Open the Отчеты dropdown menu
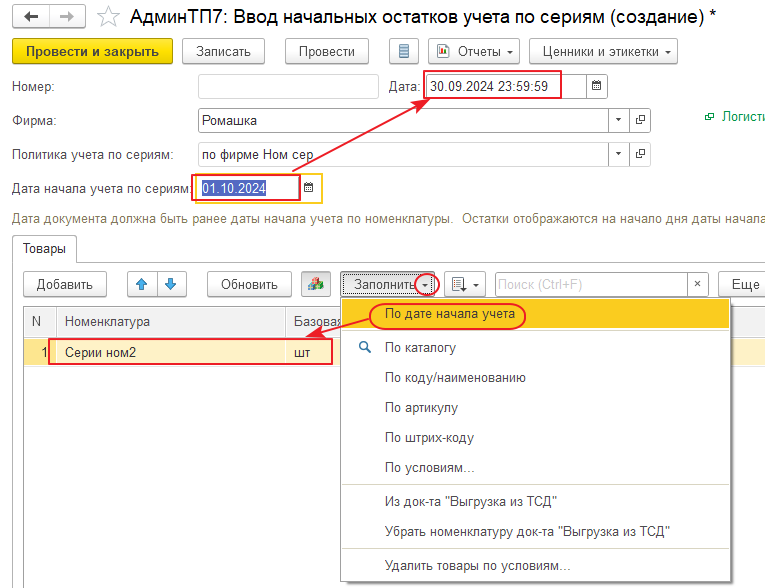This screenshot has width=765, height=588. (474, 51)
